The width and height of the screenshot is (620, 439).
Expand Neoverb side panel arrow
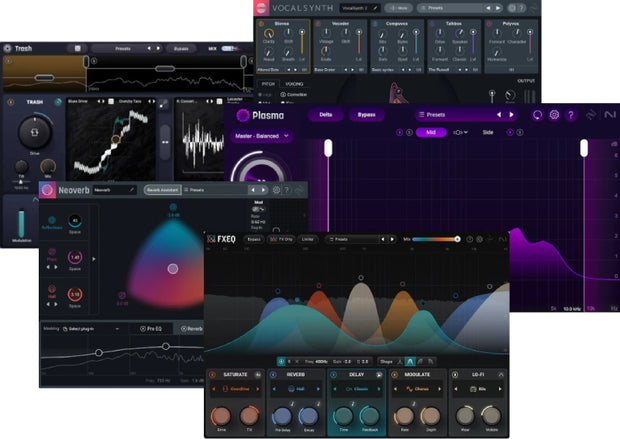[x=94, y=259]
